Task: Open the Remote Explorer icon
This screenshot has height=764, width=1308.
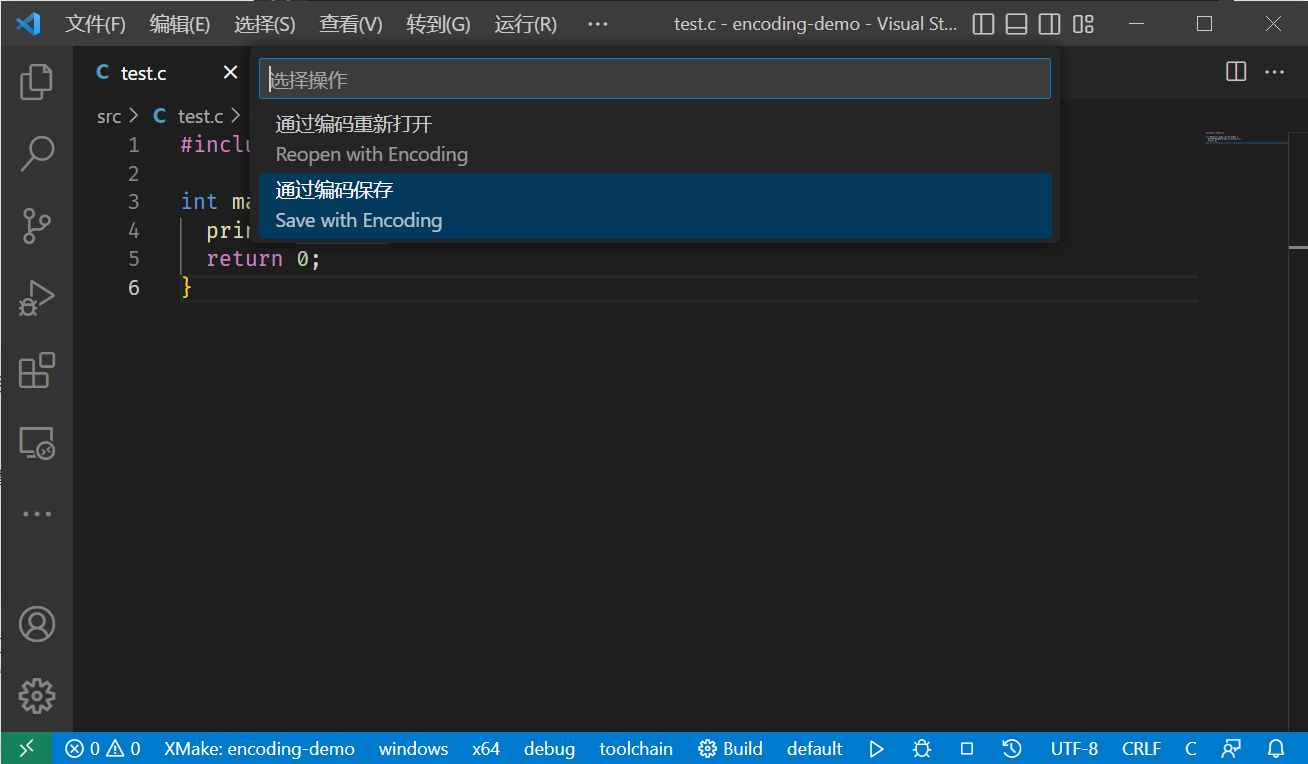Action: [x=37, y=443]
